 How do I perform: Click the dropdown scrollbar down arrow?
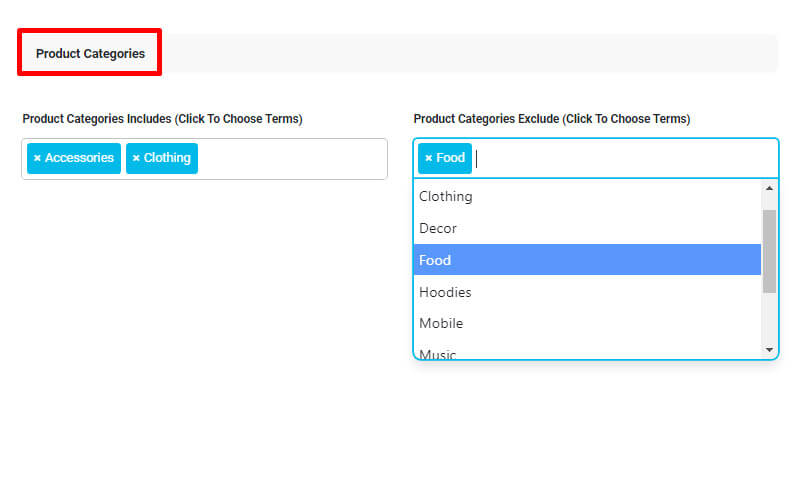coord(769,350)
